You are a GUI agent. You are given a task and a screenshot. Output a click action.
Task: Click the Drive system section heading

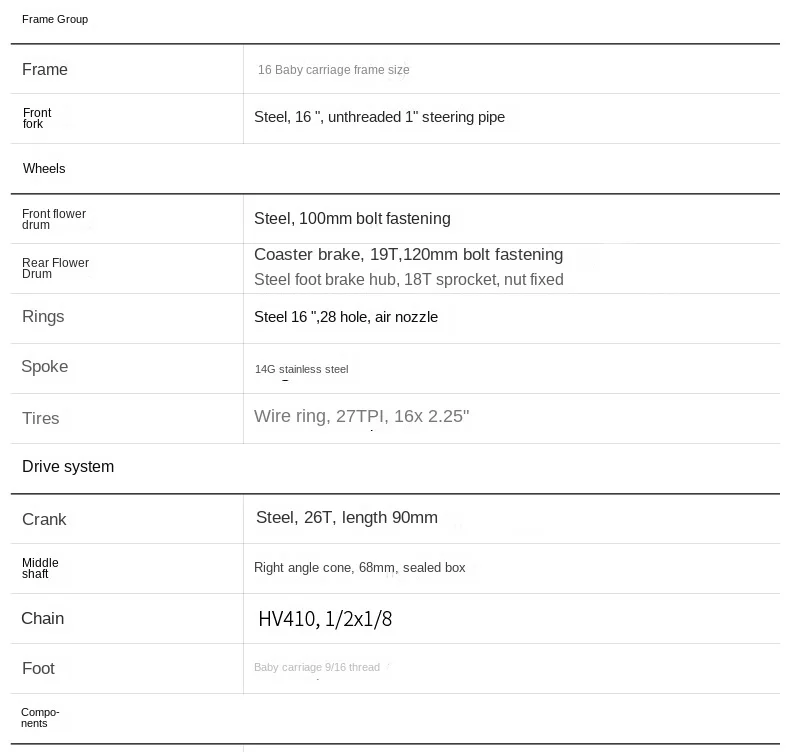click(68, 466)
